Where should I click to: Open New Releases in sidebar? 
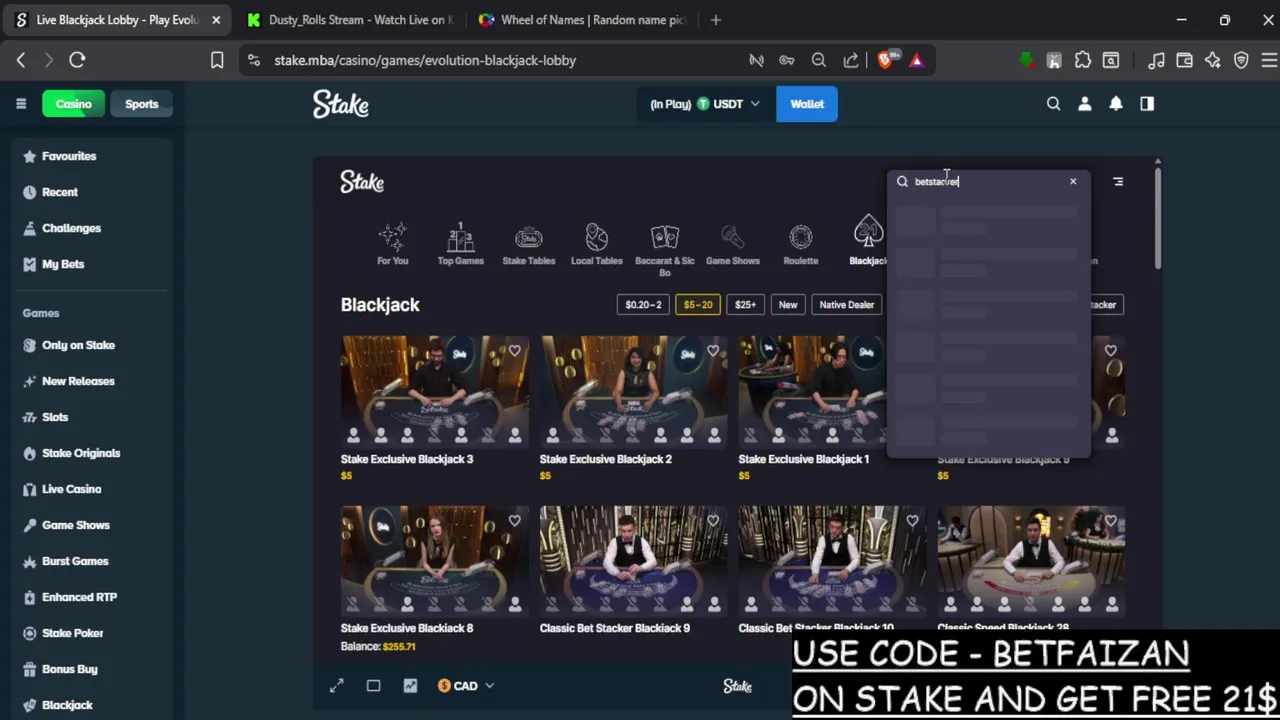click(x=78, y=381)
